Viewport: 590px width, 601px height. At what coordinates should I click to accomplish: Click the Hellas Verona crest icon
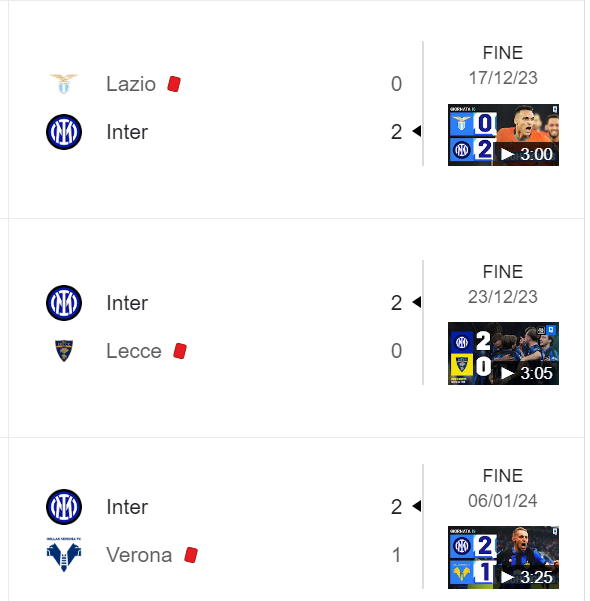click(x=64, y=555)
